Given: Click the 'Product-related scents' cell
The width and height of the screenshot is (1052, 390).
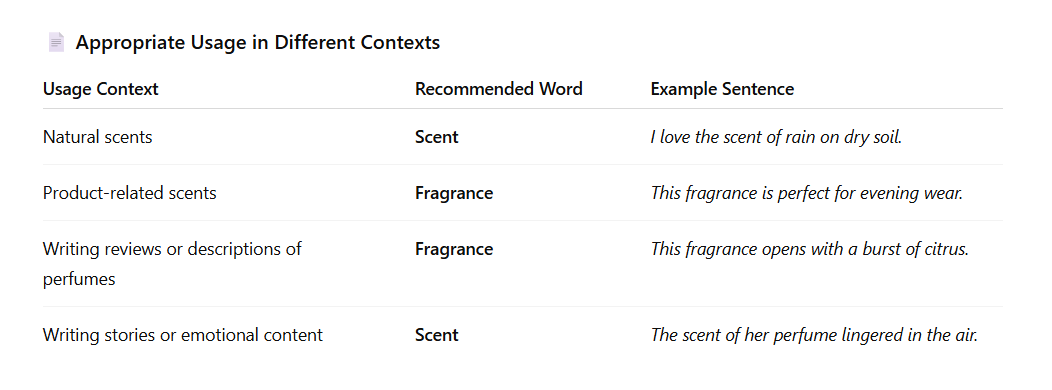Looking at the screenshot, I should click(129, 193).
